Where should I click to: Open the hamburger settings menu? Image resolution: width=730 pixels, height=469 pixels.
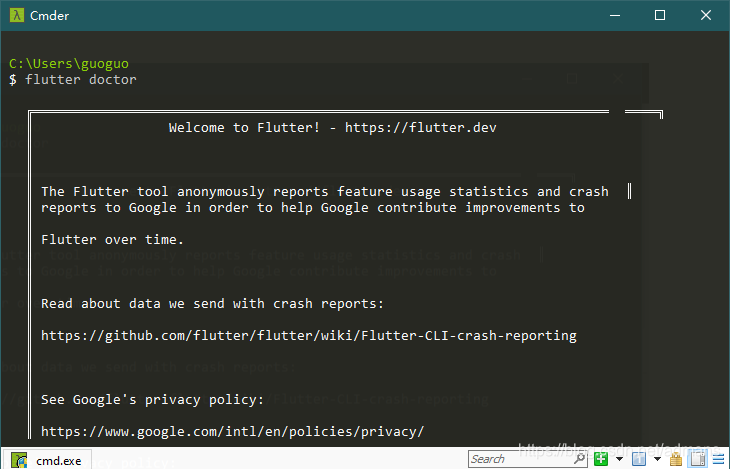coord(718,459)
